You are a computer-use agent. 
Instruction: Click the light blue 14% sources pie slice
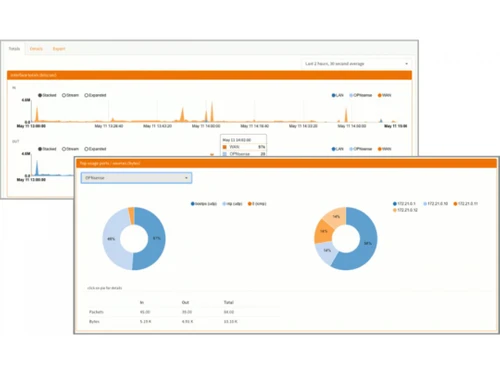click(327, 251)
